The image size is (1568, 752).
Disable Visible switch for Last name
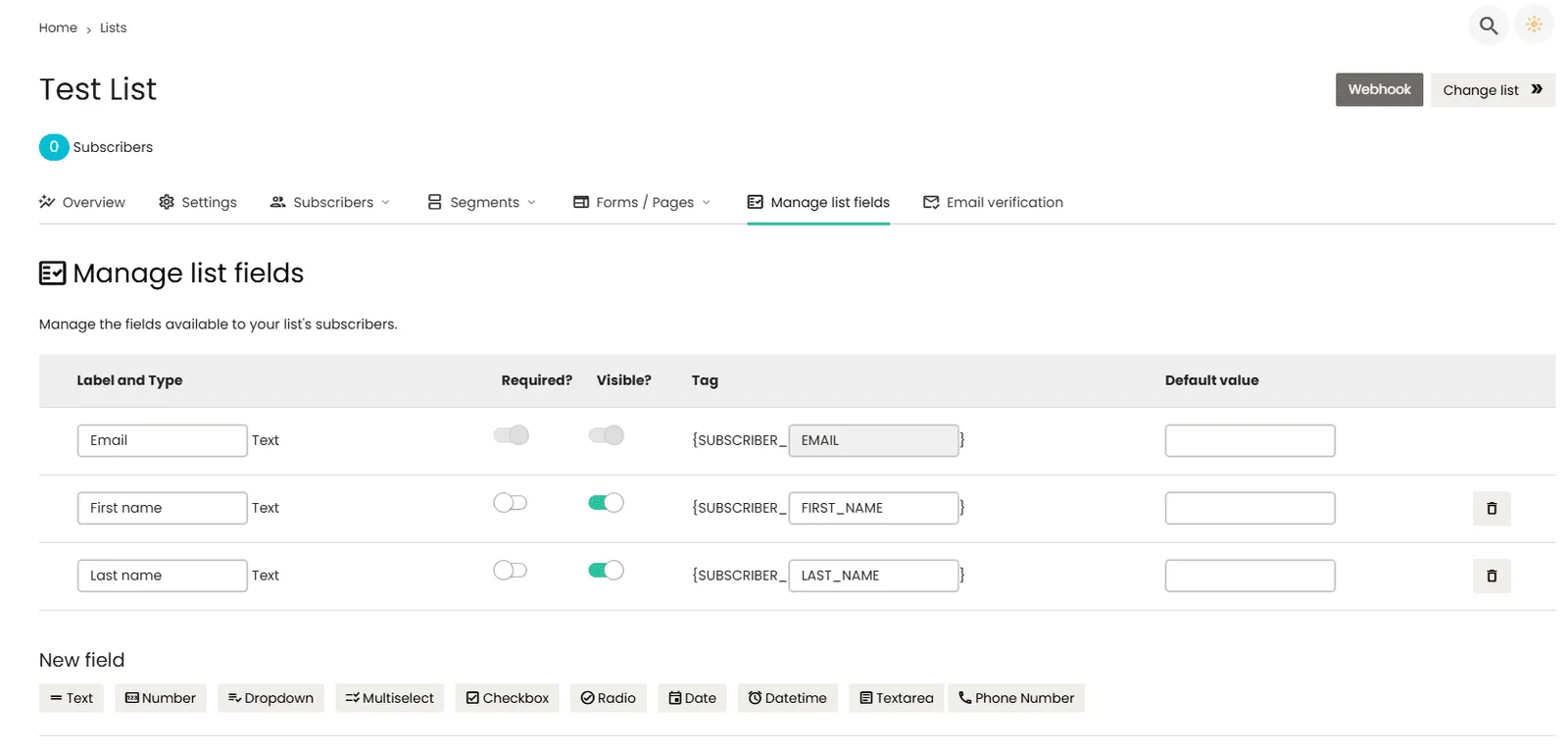(x=606, y=571)
